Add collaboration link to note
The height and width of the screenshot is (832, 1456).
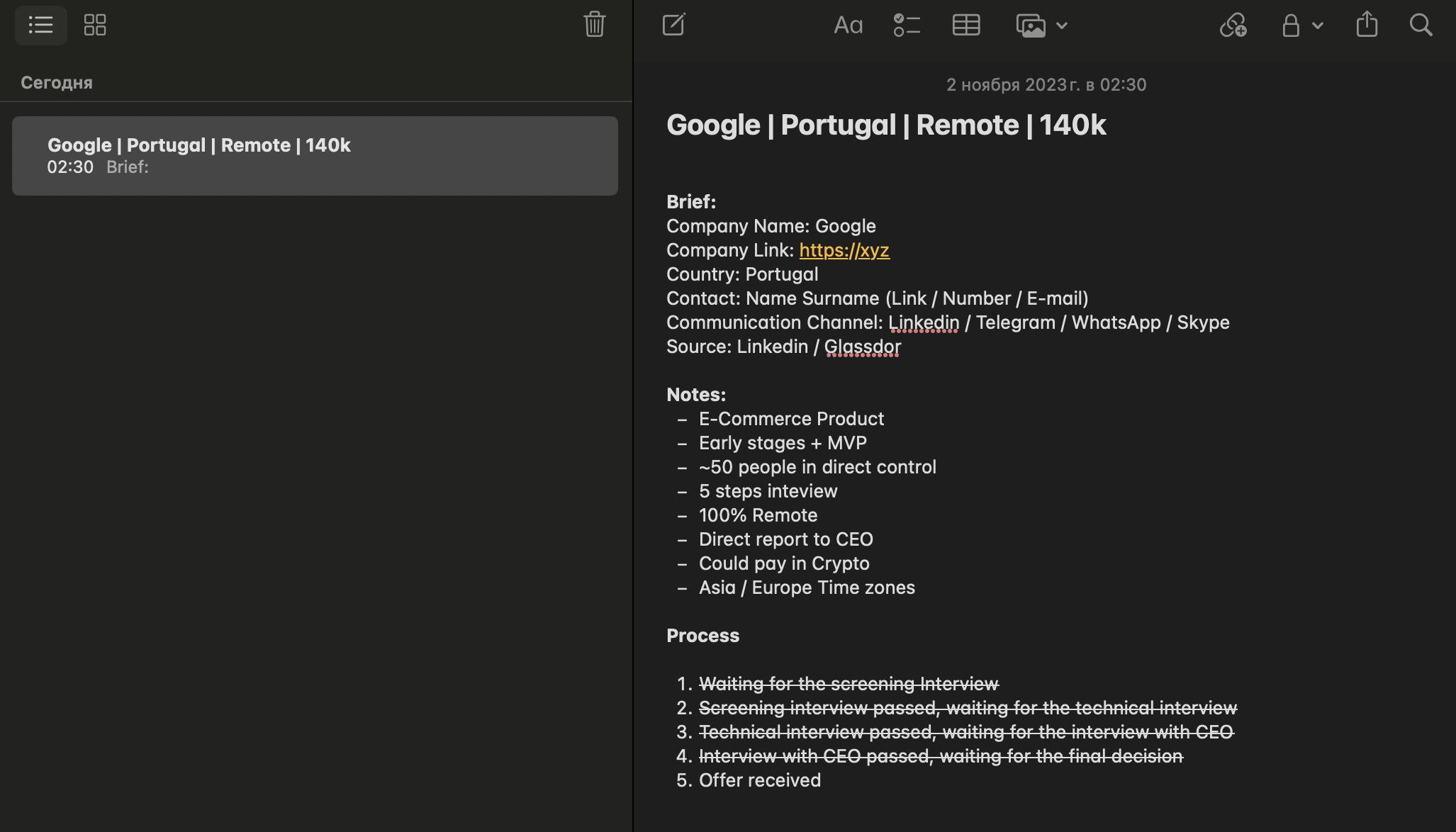click(x=1233, y=26)
